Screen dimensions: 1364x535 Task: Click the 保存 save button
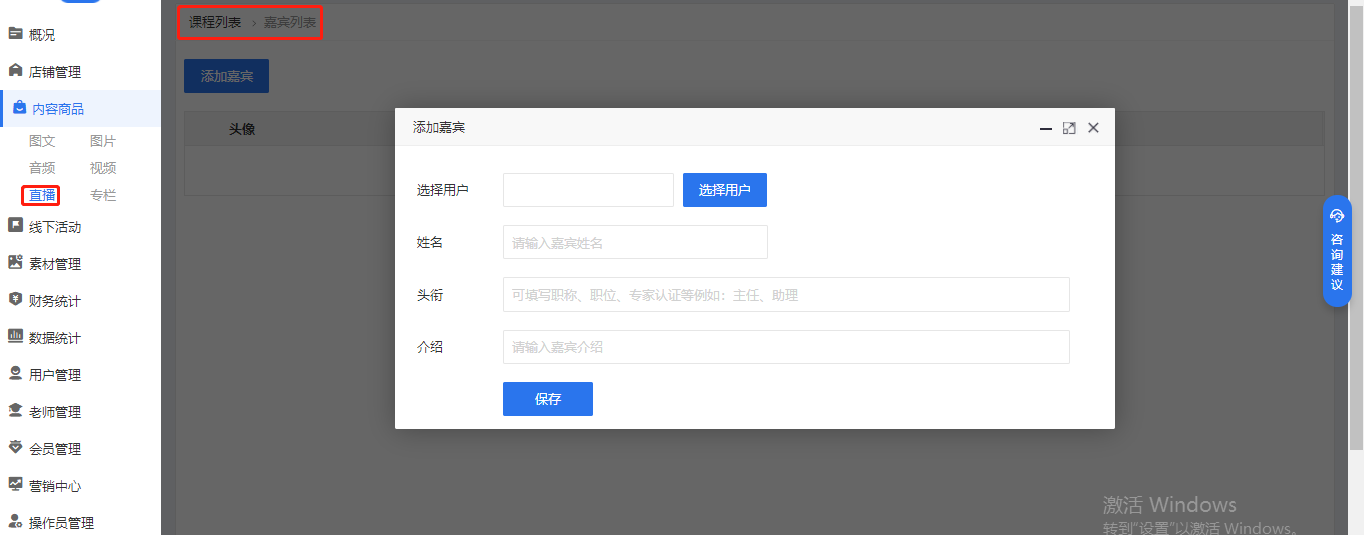pos(548,399)
